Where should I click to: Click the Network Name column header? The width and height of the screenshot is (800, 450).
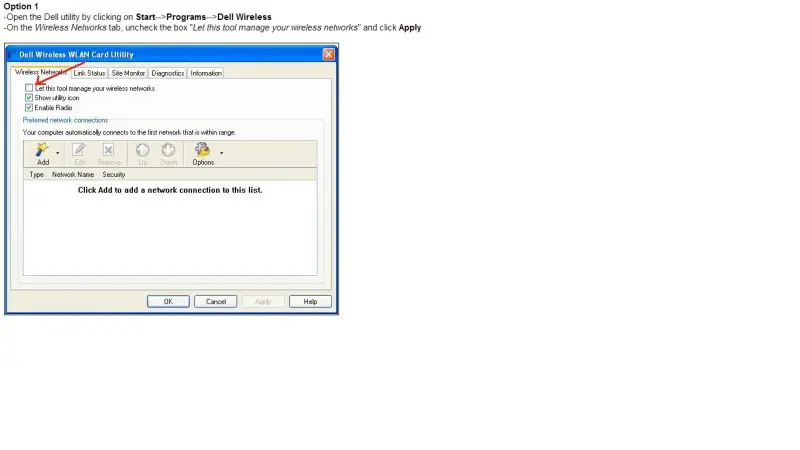coord(73,174)
